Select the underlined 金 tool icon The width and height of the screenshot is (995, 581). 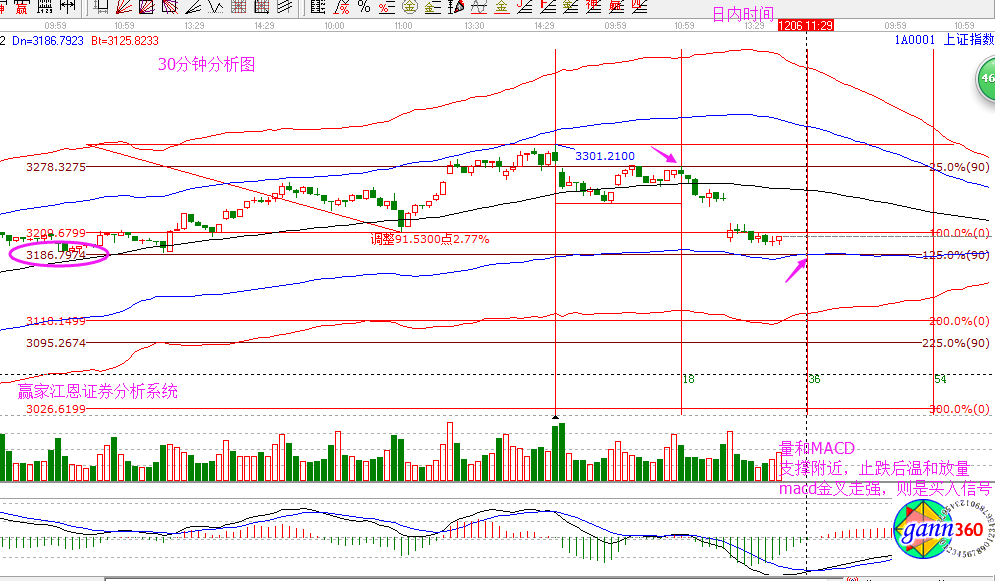[x=502, y=7]
